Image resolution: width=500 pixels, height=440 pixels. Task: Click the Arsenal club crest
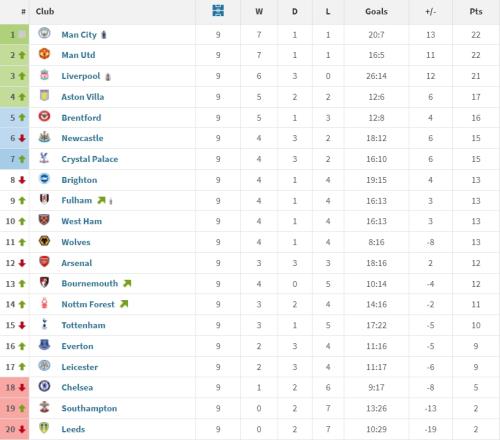click(44, 262)
